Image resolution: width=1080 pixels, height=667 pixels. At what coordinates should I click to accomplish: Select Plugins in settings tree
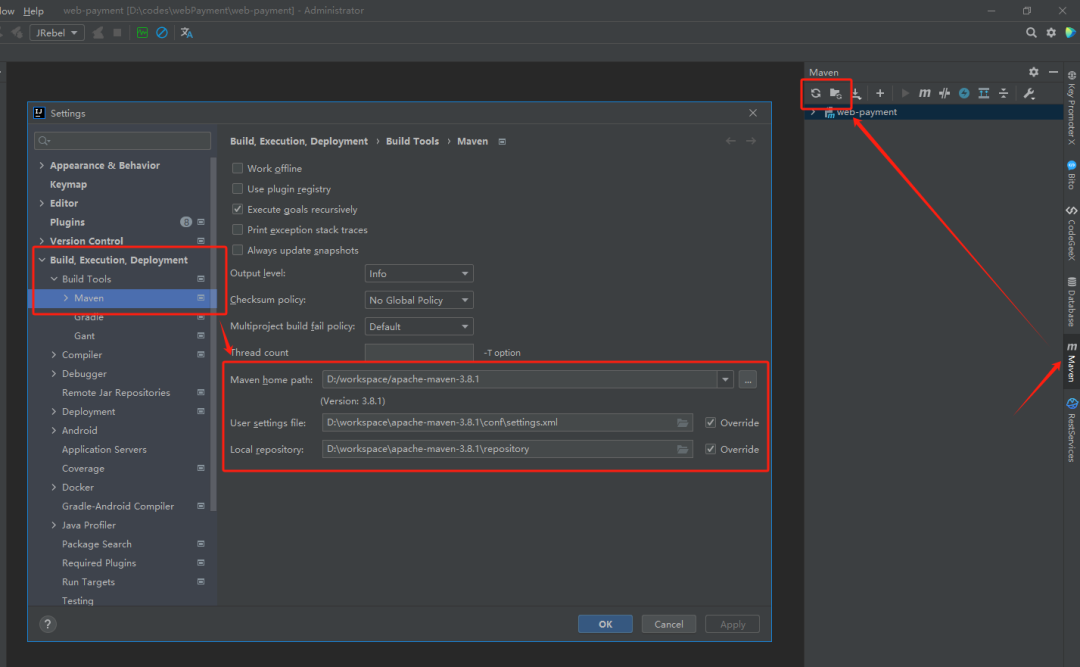(68, 222)
